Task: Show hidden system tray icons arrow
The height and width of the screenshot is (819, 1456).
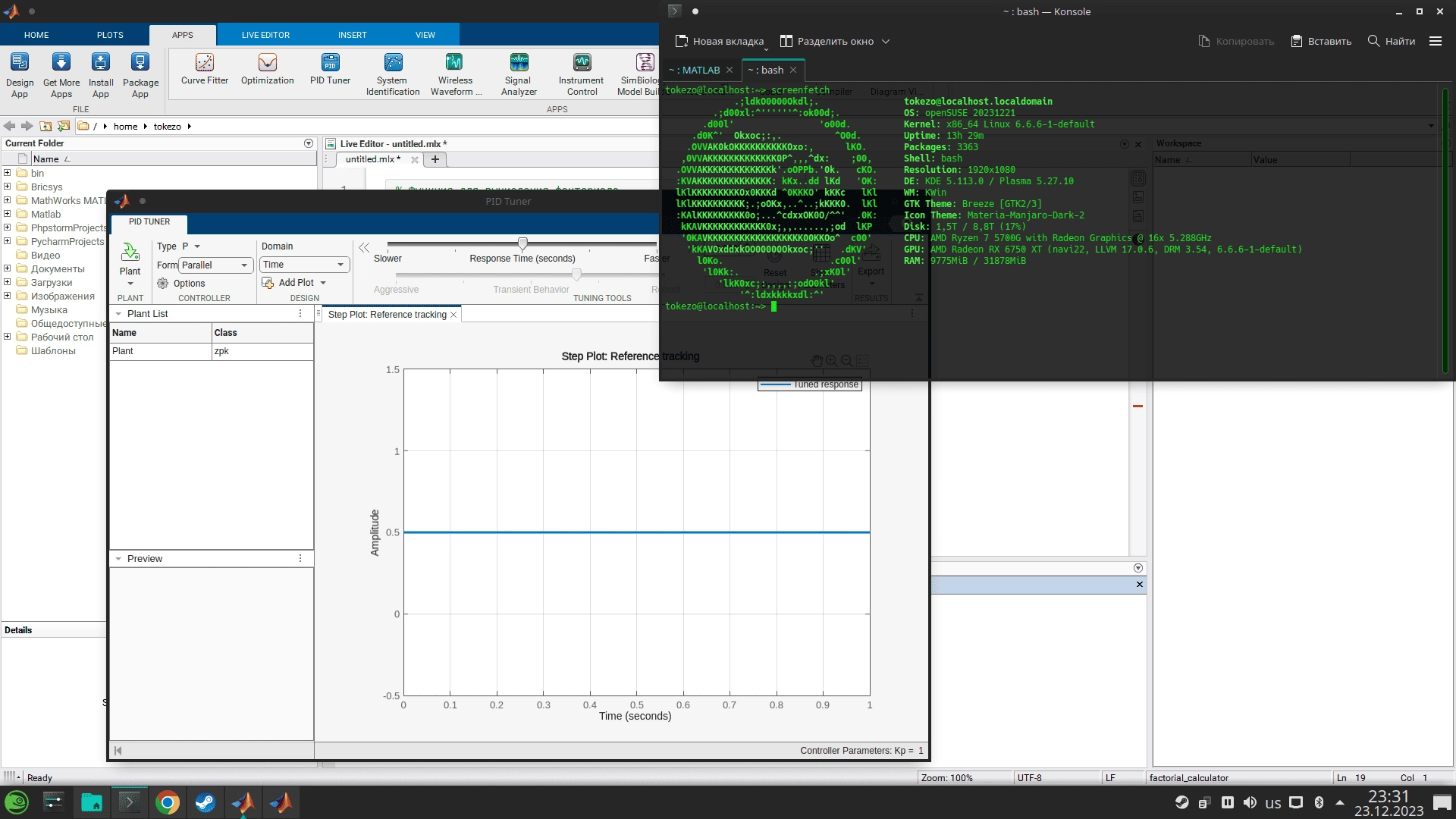Action: 1340,802
